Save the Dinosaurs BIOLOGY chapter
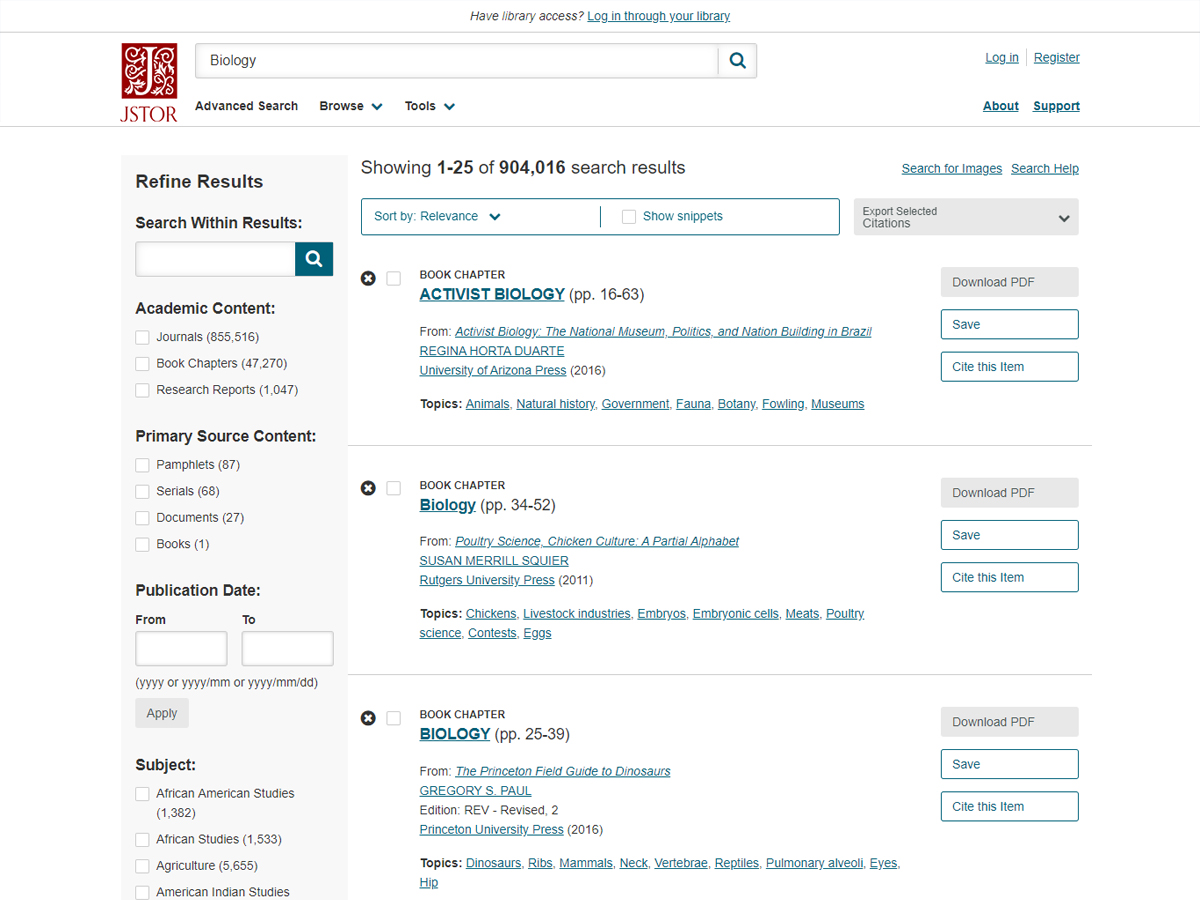 pos(1009,764)
